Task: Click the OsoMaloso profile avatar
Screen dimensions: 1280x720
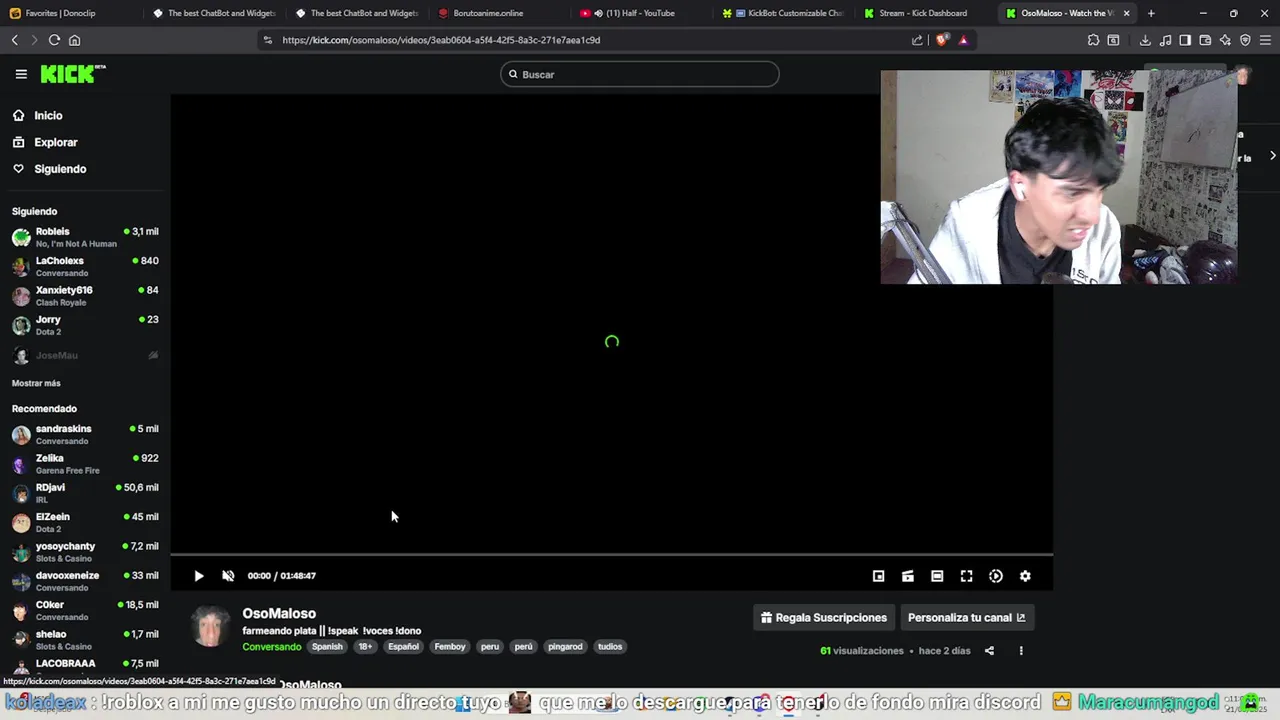Action: click(210, 627)
